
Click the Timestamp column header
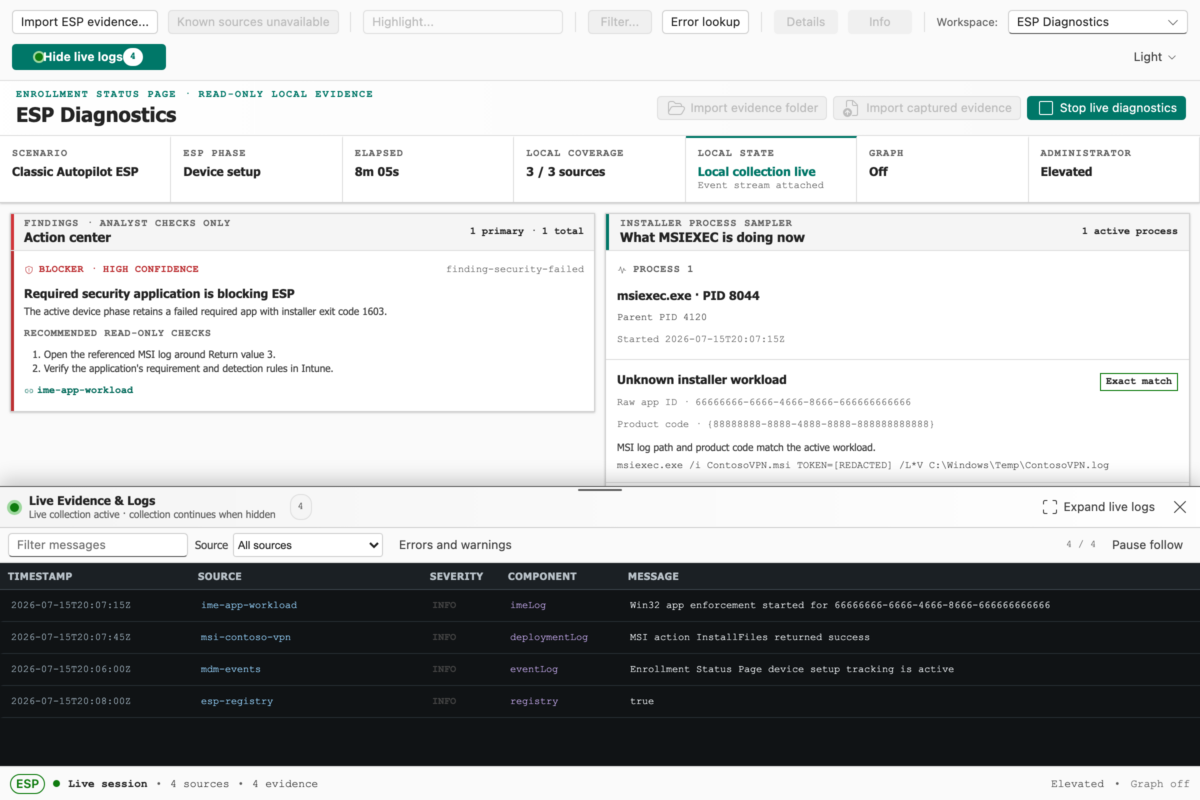click(40, 576)
